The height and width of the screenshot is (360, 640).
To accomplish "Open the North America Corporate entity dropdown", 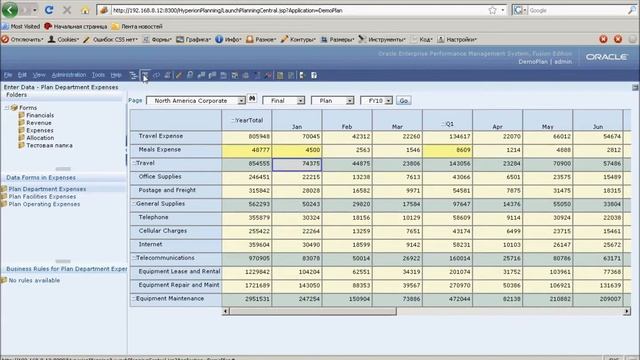I will coord(241,100).
